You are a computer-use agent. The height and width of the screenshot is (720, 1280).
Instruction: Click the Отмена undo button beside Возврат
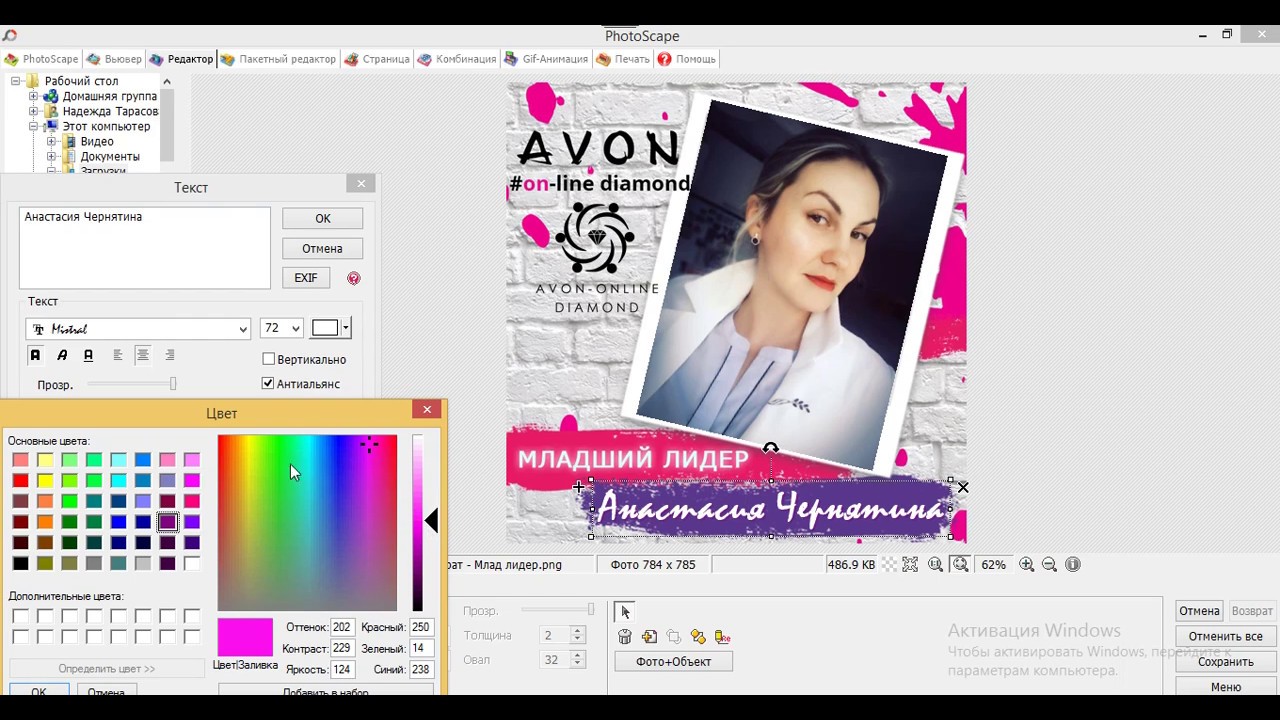pos(1199,611)
